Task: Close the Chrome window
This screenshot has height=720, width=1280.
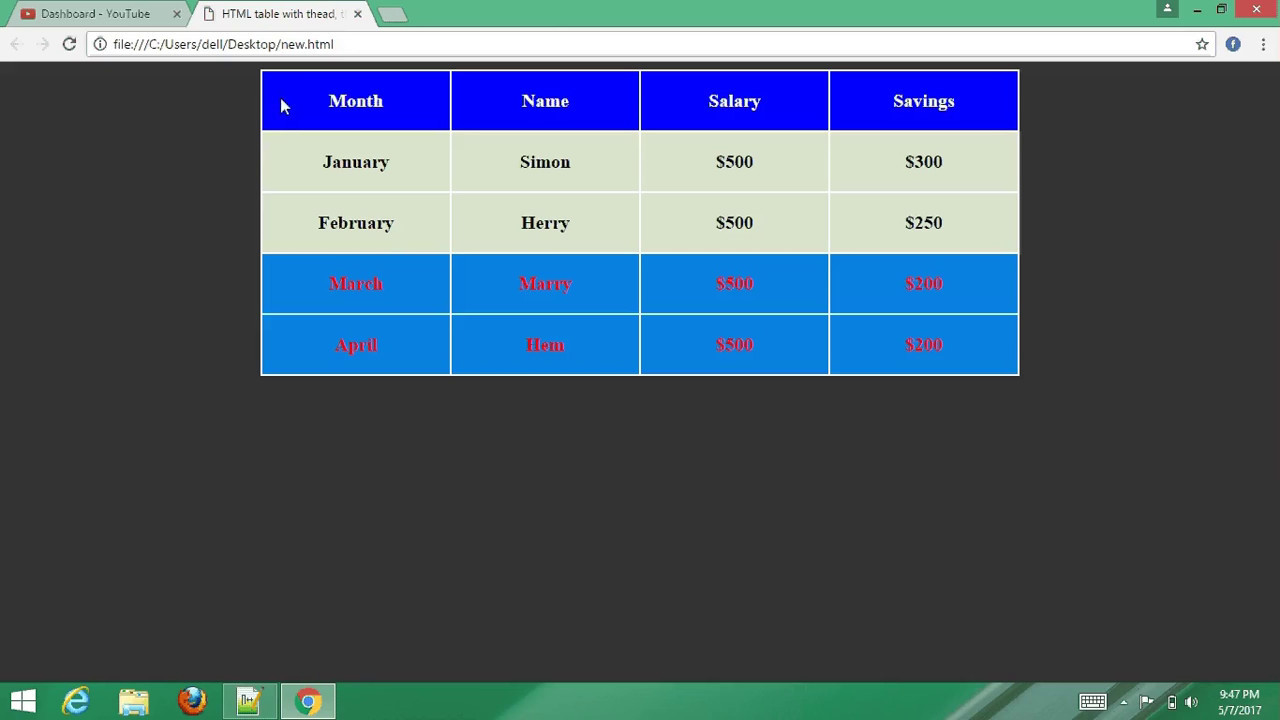Action: (1257, 9)
